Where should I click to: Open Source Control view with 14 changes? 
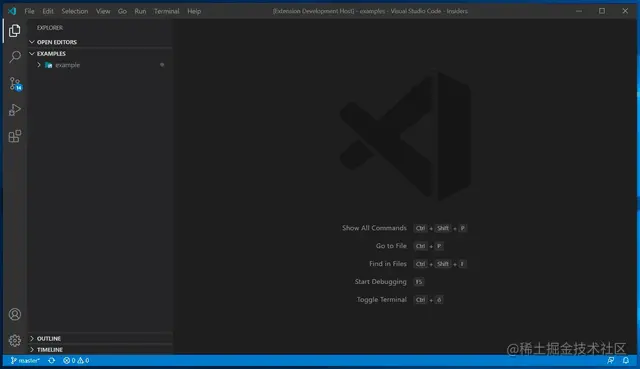pyautogui.click(x=15, y=84)
